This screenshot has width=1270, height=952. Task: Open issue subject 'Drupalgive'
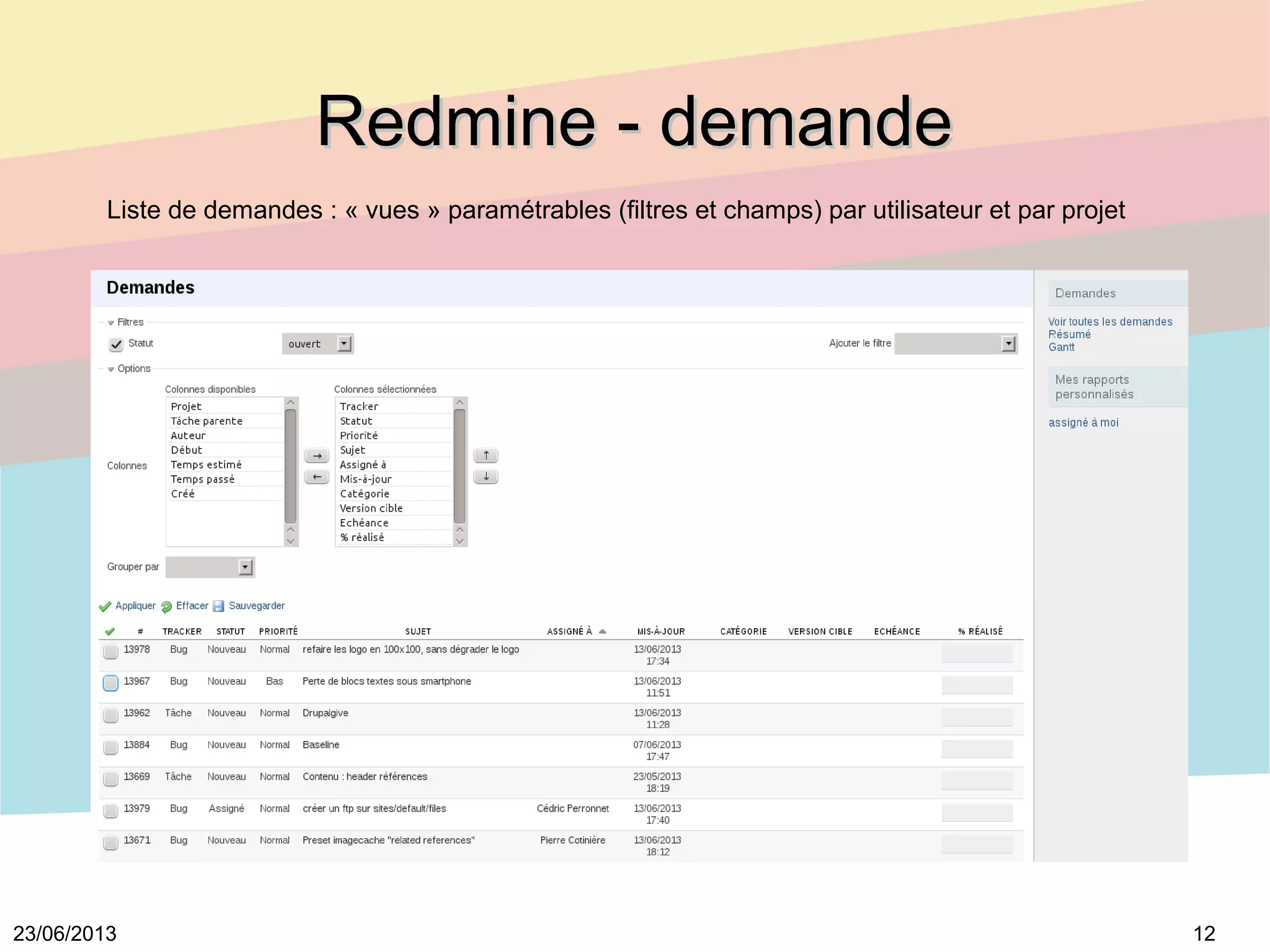tap(325, 713)
